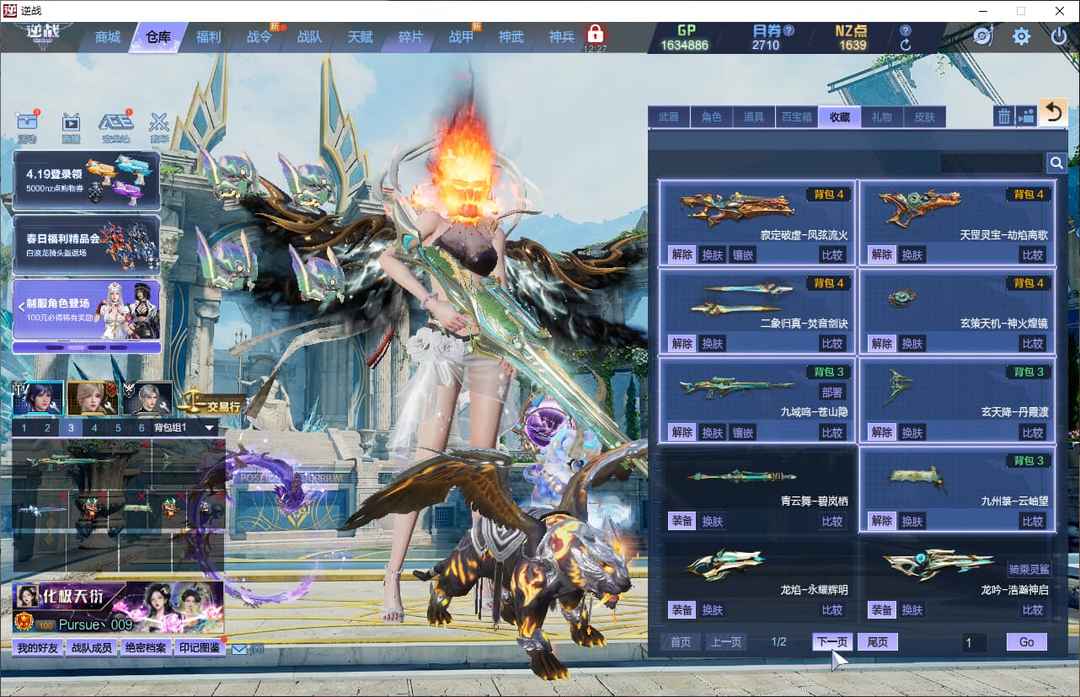Screen dimensions: 1080x697
Task: Select the blonde character portrait
Action: pyautogui.click(x=93, y=397)
